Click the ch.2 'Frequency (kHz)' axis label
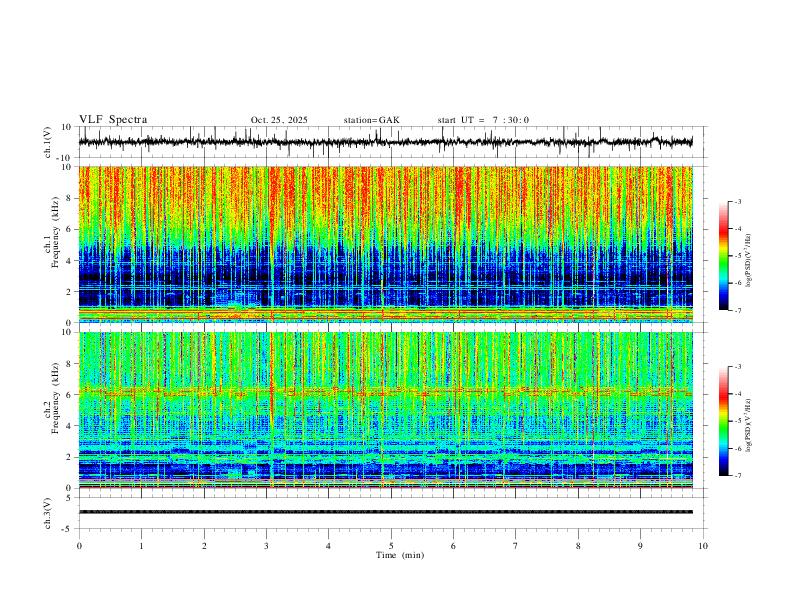 tap(55, 398)
